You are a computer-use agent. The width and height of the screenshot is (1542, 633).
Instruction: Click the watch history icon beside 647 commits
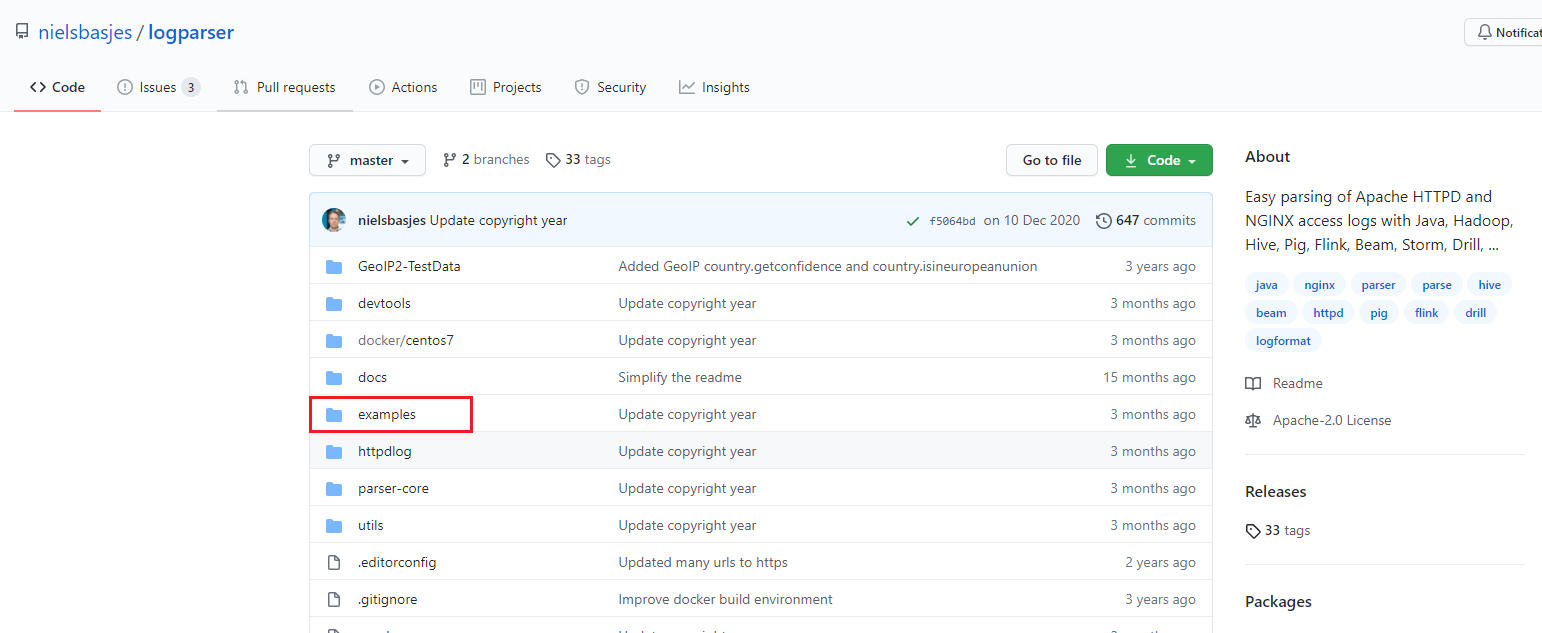[x=1104, y=220]
